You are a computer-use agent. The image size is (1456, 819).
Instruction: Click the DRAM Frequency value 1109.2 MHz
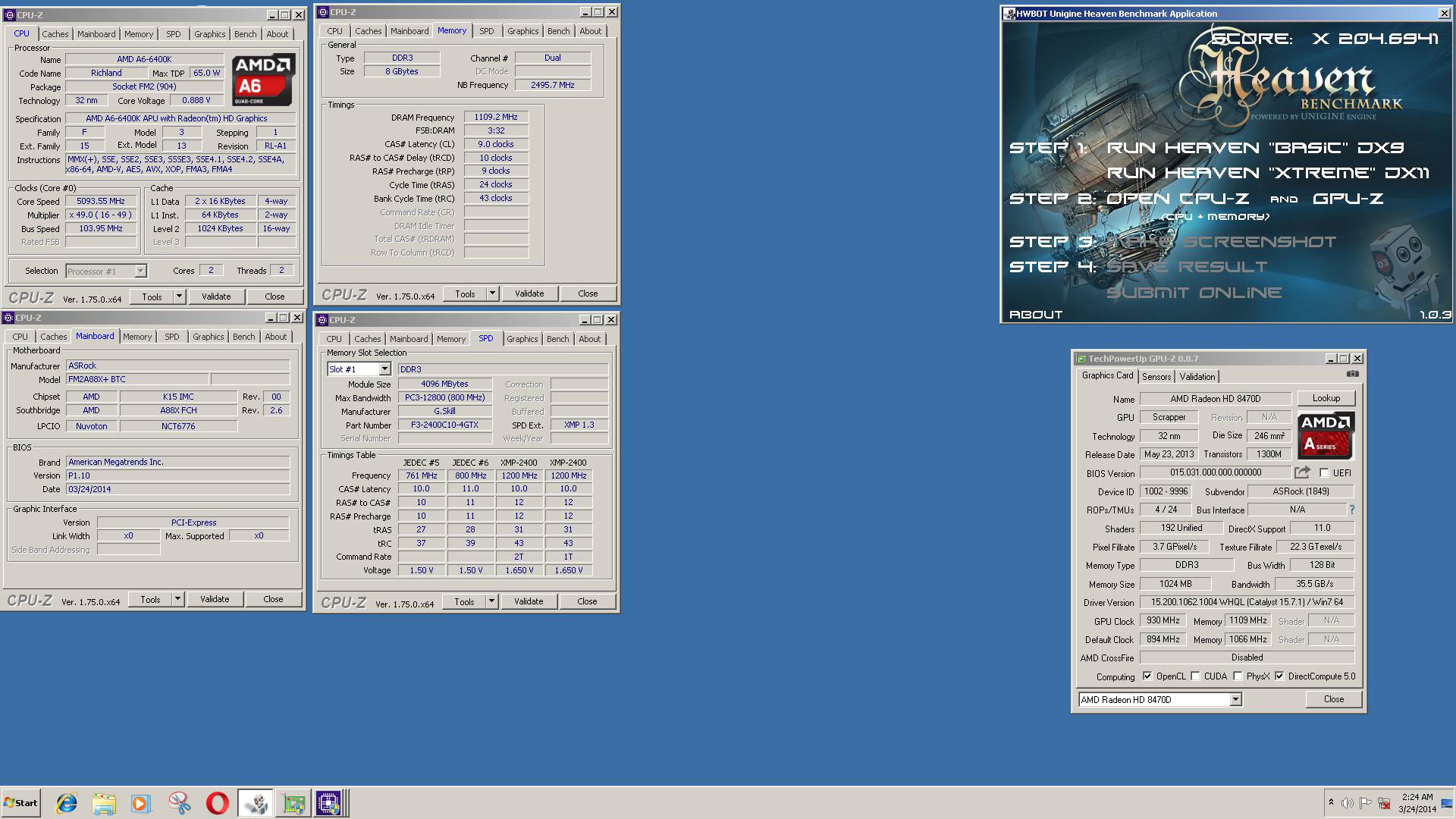coord(496,118)
